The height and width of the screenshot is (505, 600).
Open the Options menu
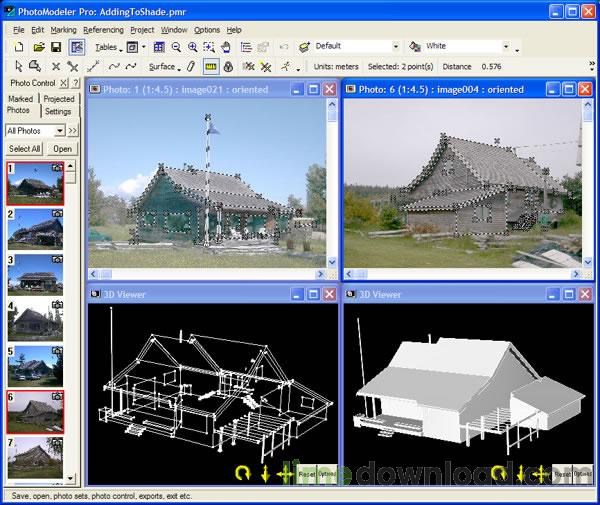(207, 30)
